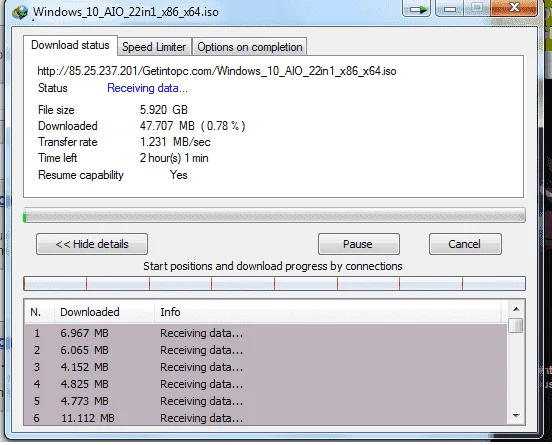Select connection row 4.825 MB
Screen dimensions: 552x445
pos(266,384)
